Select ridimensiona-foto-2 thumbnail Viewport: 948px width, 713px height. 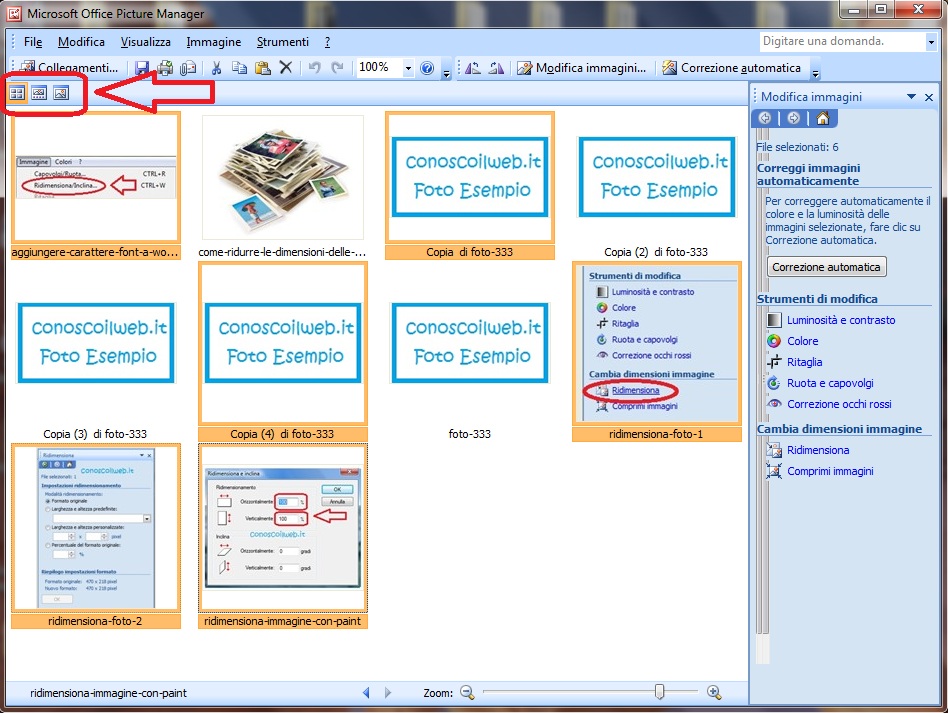pos(96,536)
